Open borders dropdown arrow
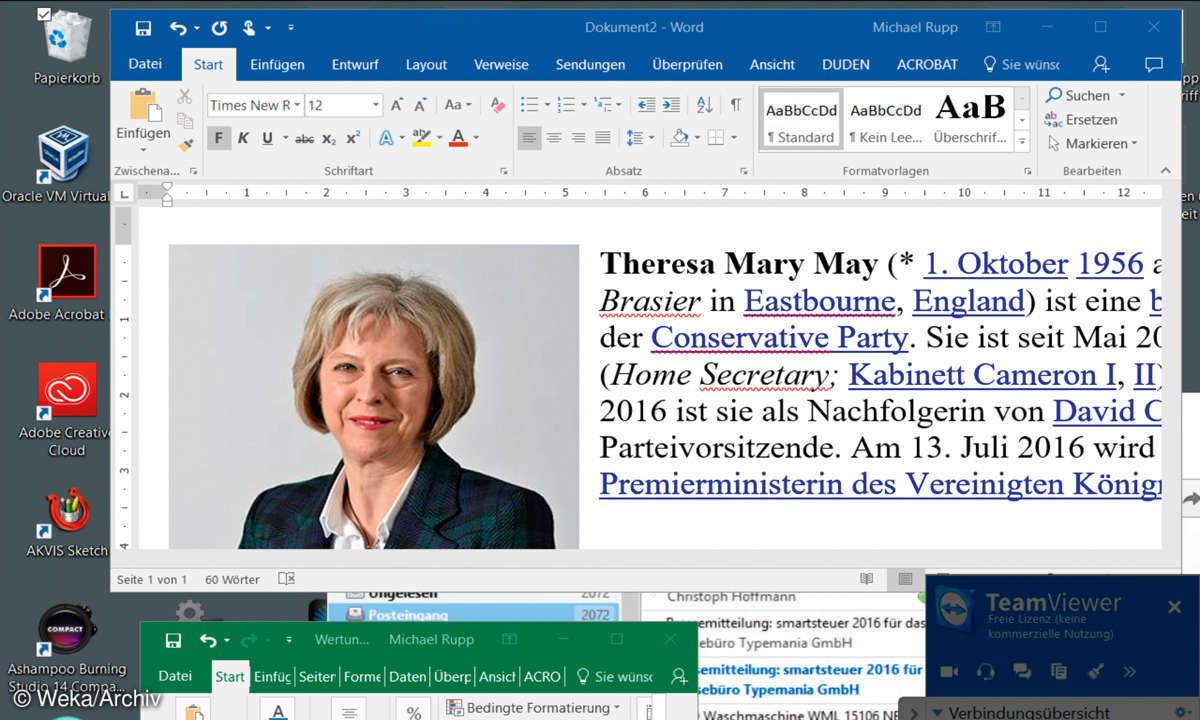Screen dimensions: 1200x720 (x=733, y=138)
